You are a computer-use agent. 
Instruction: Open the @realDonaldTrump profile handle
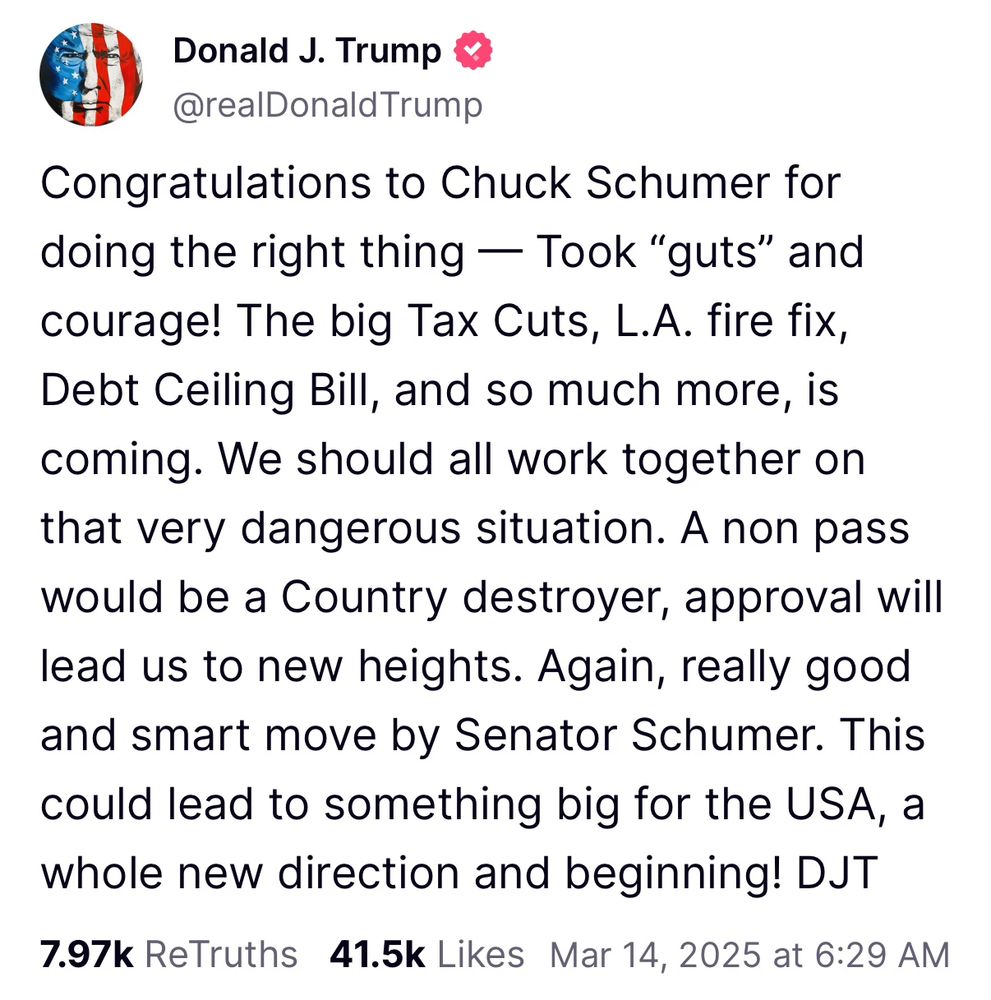327,103
